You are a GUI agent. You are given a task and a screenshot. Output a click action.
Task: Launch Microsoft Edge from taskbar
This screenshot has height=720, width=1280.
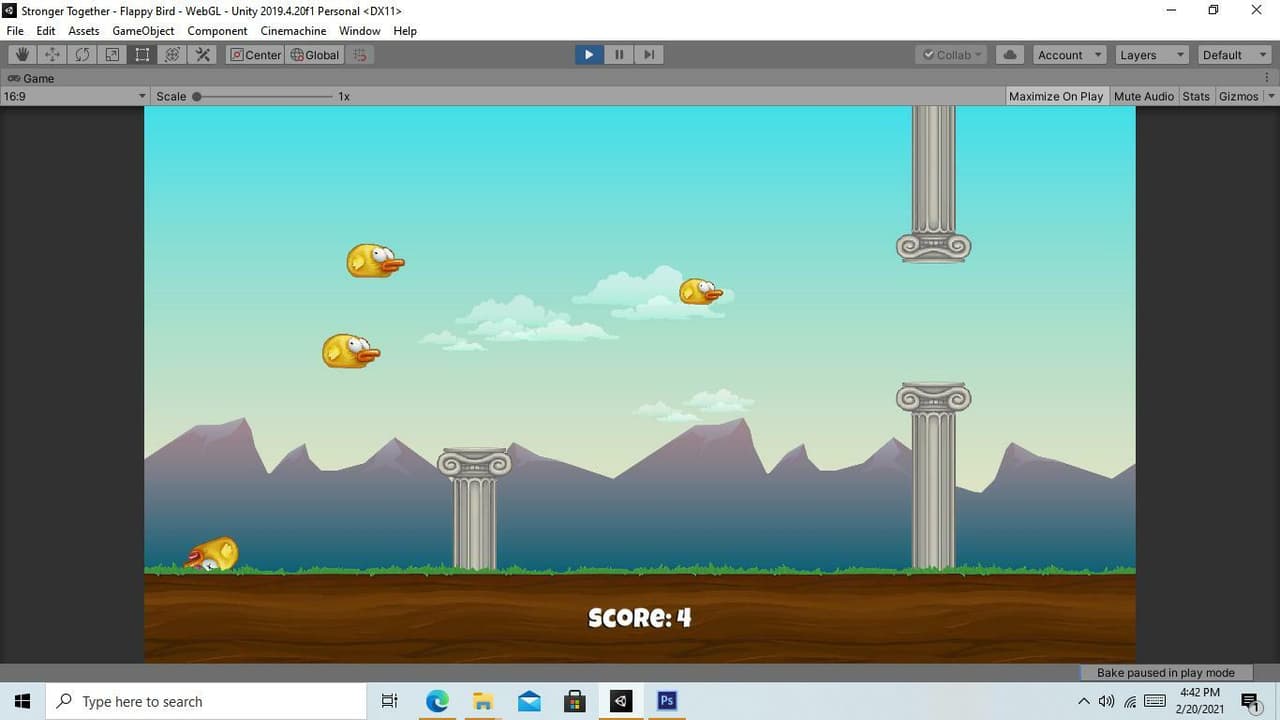pyautogui.click(x=437, y=701)
